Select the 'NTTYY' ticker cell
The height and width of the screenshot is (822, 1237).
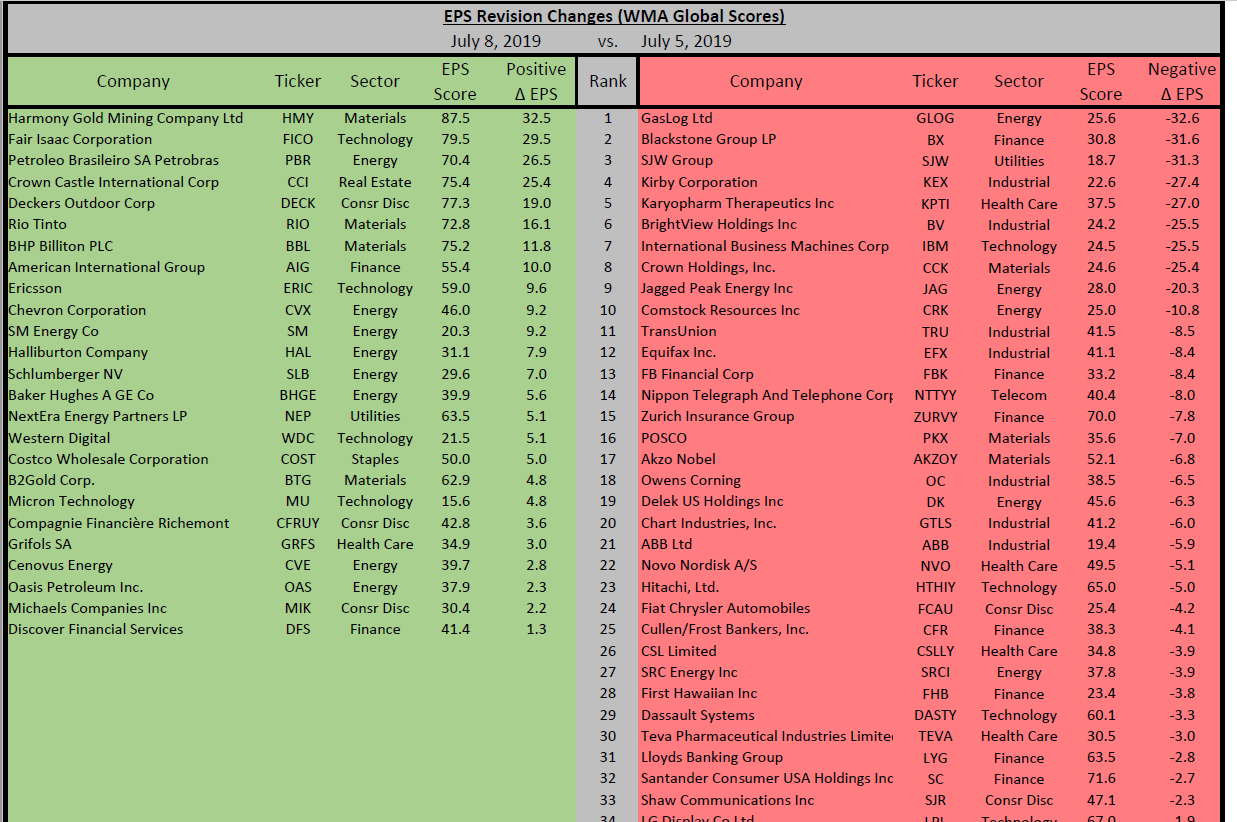point(935,395)
